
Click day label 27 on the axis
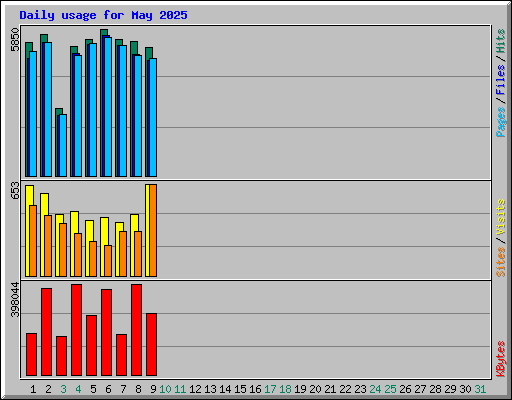tap(420, 389)
